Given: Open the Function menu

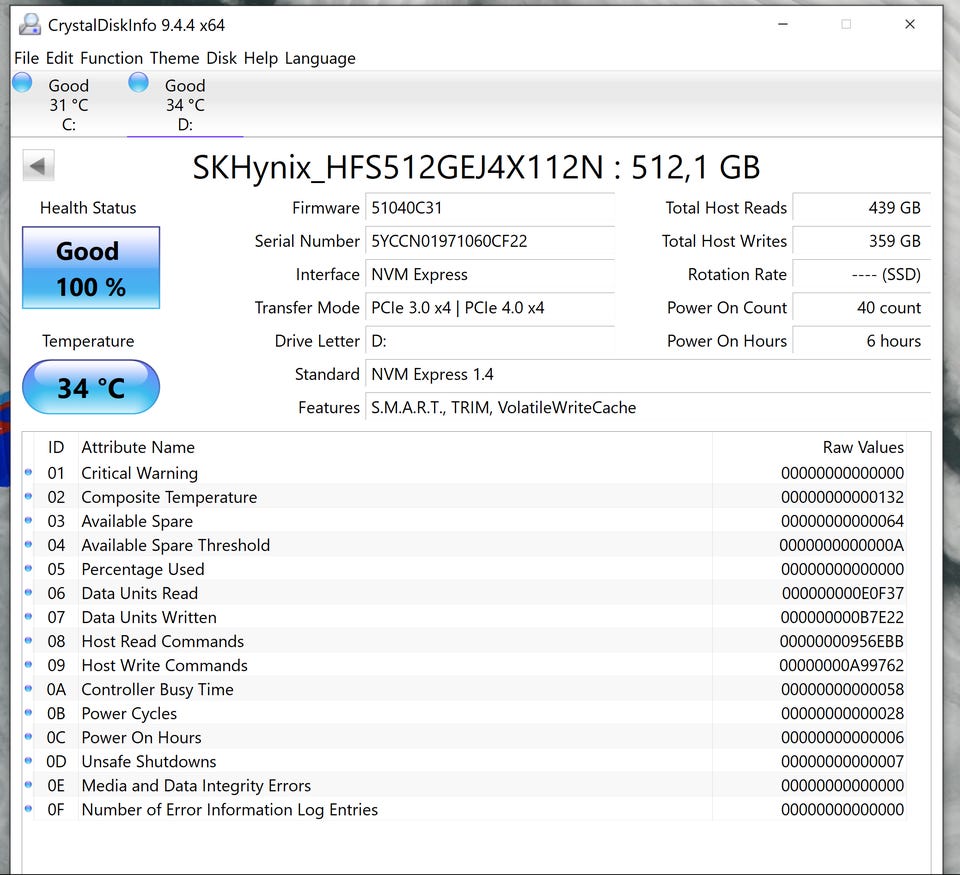Looking at the screenshot, I should 111,58.
